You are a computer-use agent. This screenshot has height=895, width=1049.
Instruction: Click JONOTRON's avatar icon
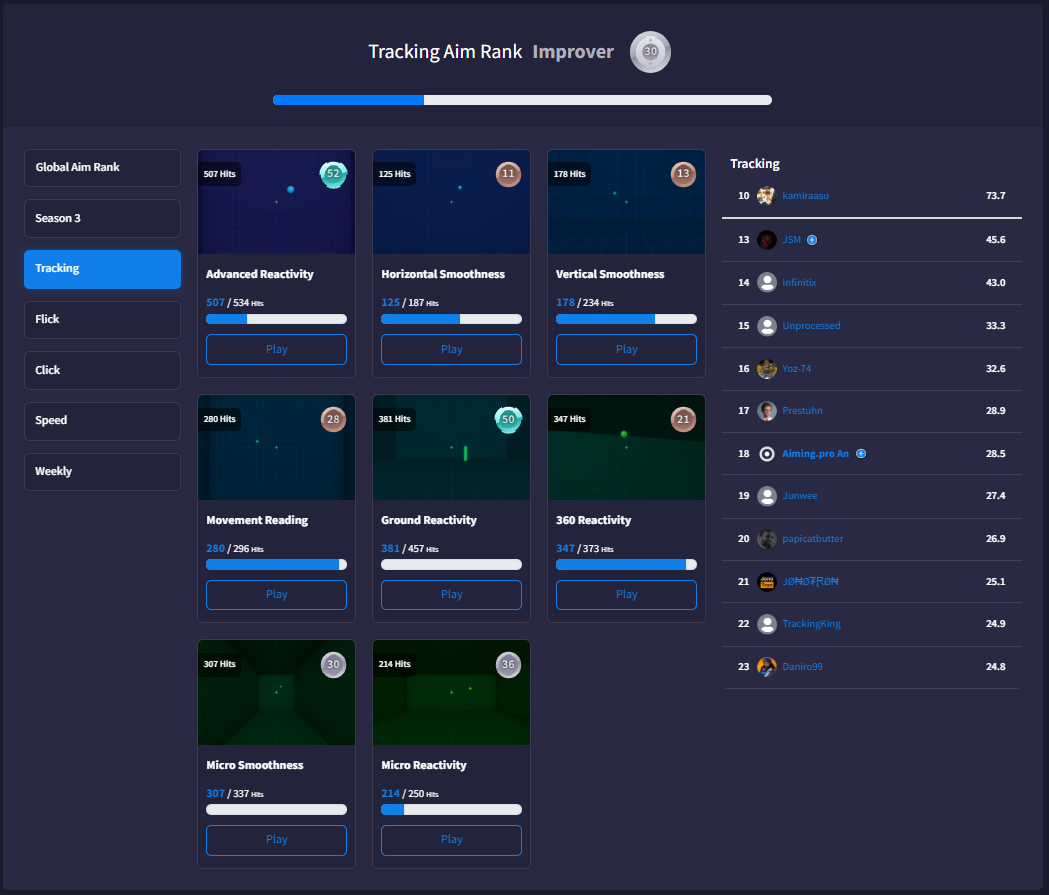tap(767, 581)
